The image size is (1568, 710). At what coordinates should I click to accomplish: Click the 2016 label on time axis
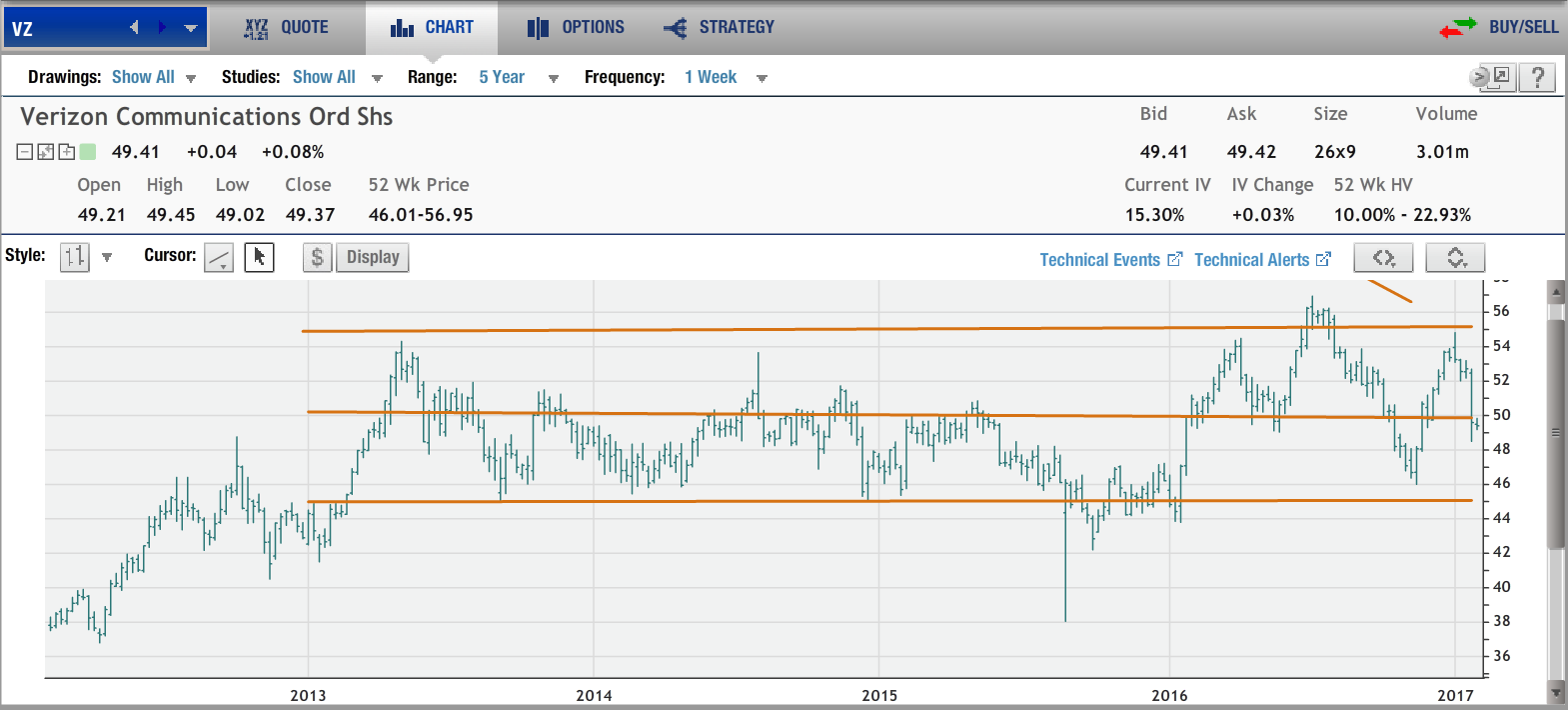tap(1169, 695)
